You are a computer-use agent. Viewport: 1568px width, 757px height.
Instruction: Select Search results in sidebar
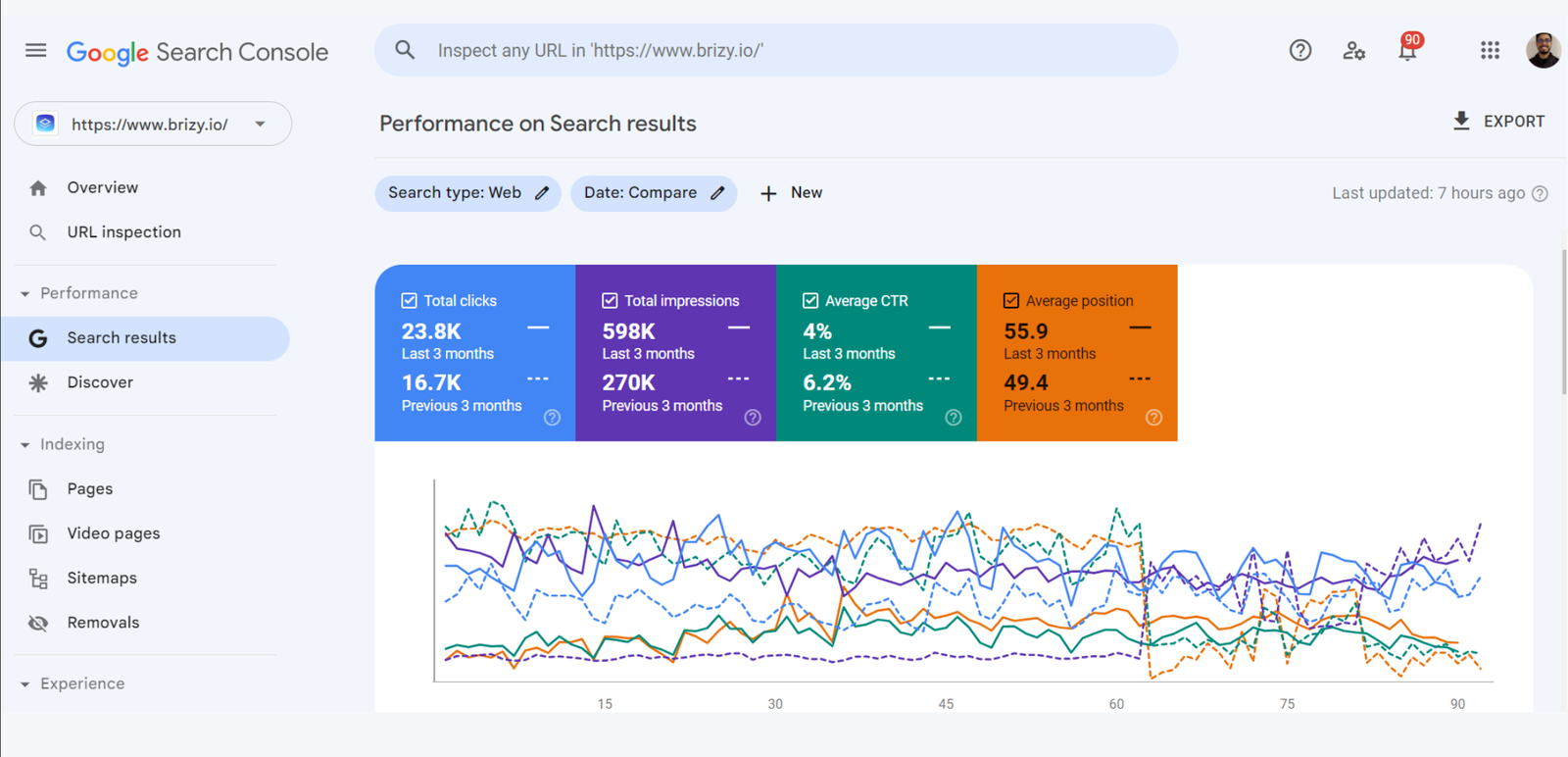pos(145,338)
